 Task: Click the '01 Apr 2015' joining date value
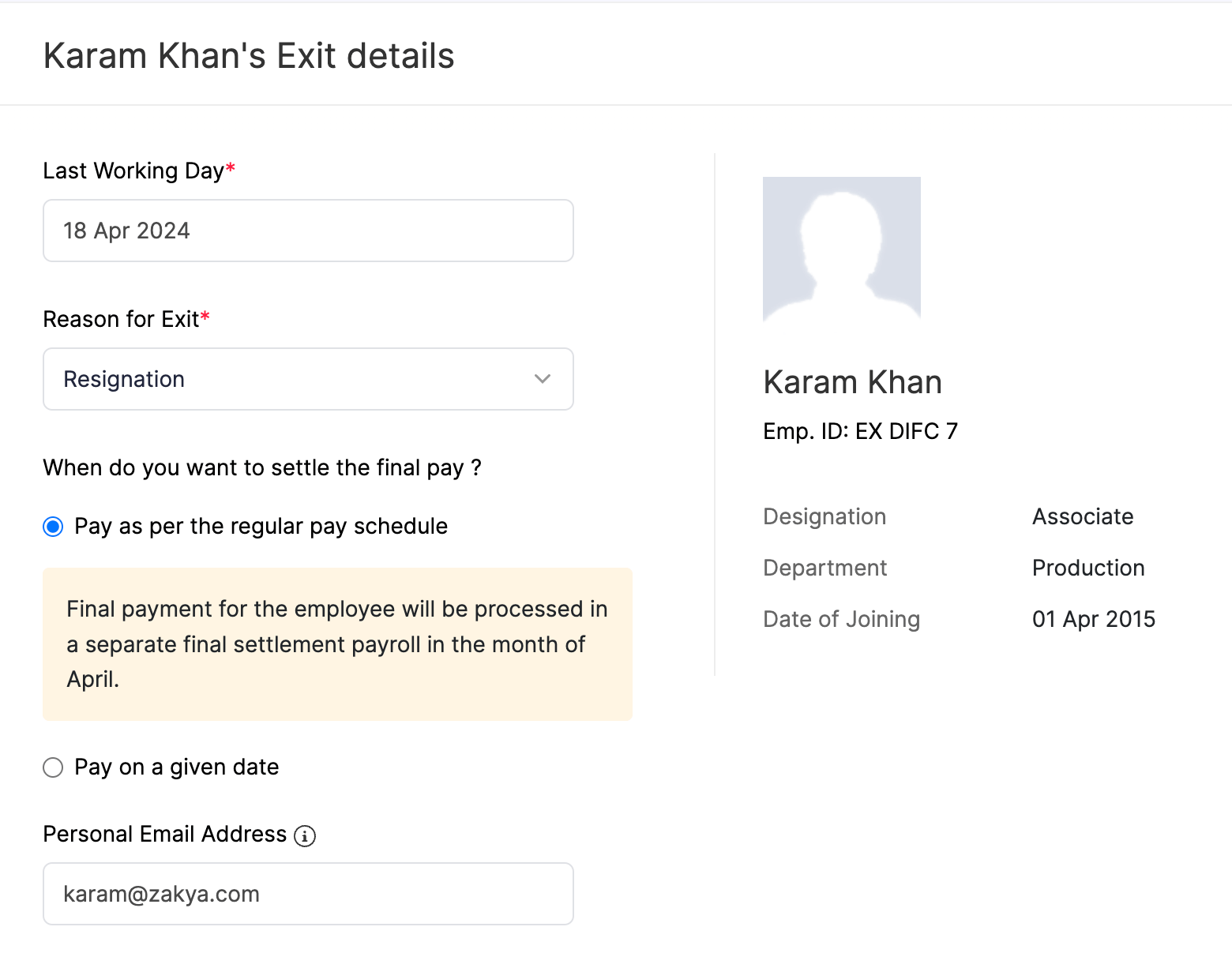pyautogui.click(x=1094, y=619)
